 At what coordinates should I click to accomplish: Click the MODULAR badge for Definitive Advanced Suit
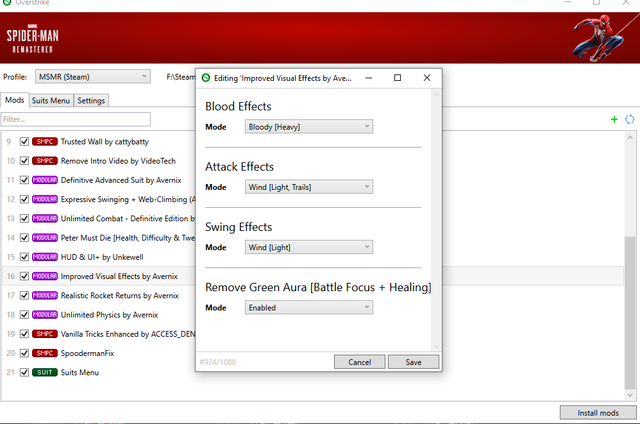(44, 180)
